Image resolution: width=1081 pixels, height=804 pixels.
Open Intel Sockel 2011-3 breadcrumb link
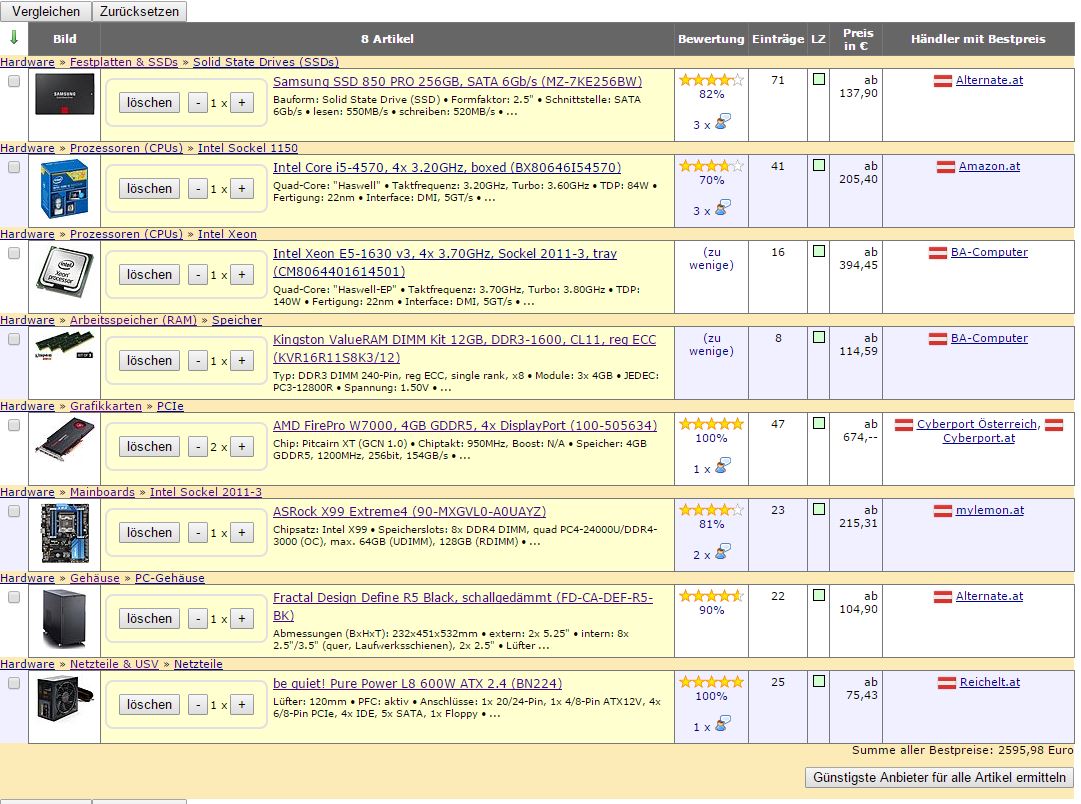coord(205,492)
